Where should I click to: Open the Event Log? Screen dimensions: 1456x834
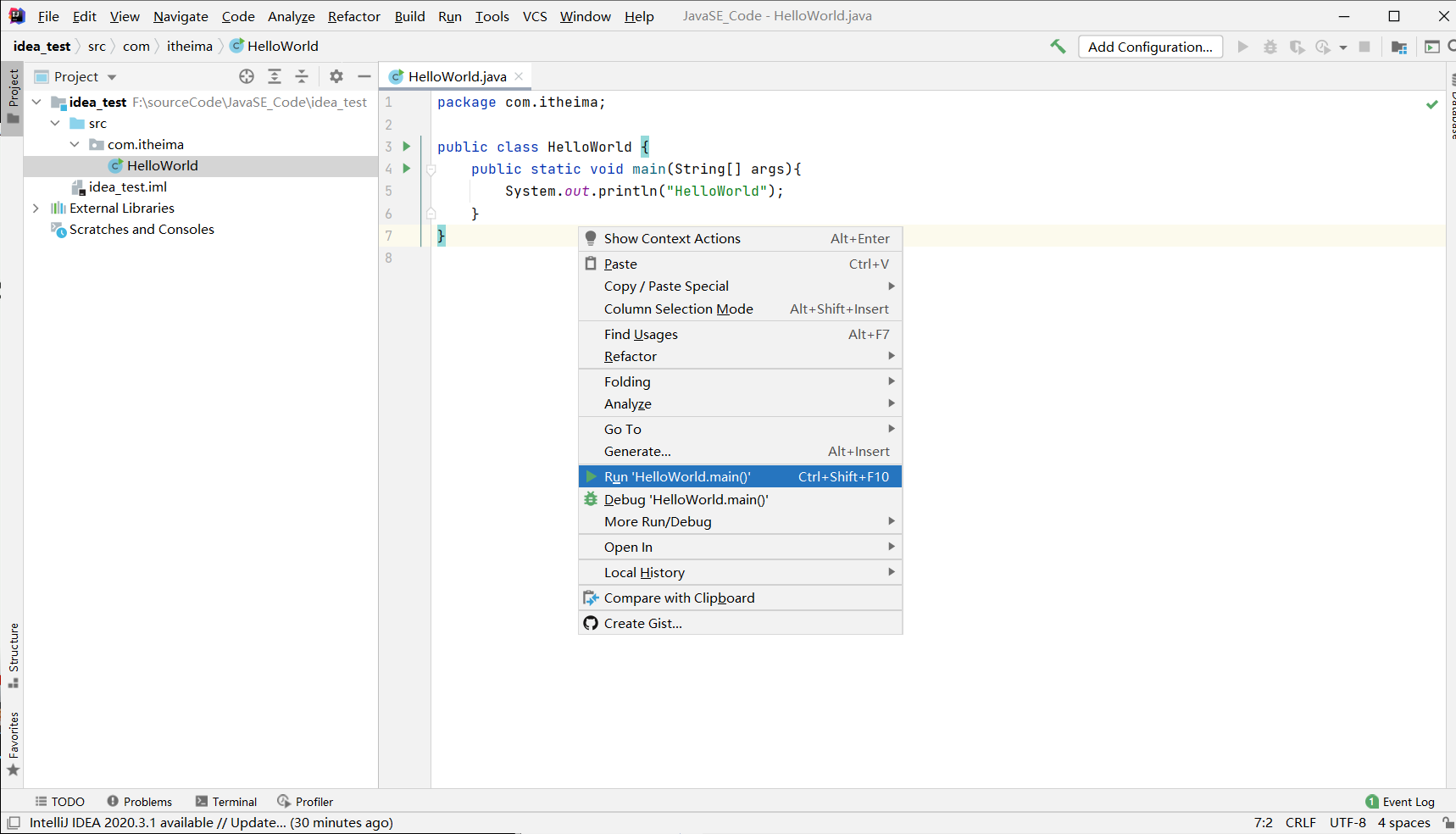tap(1400, 802)
